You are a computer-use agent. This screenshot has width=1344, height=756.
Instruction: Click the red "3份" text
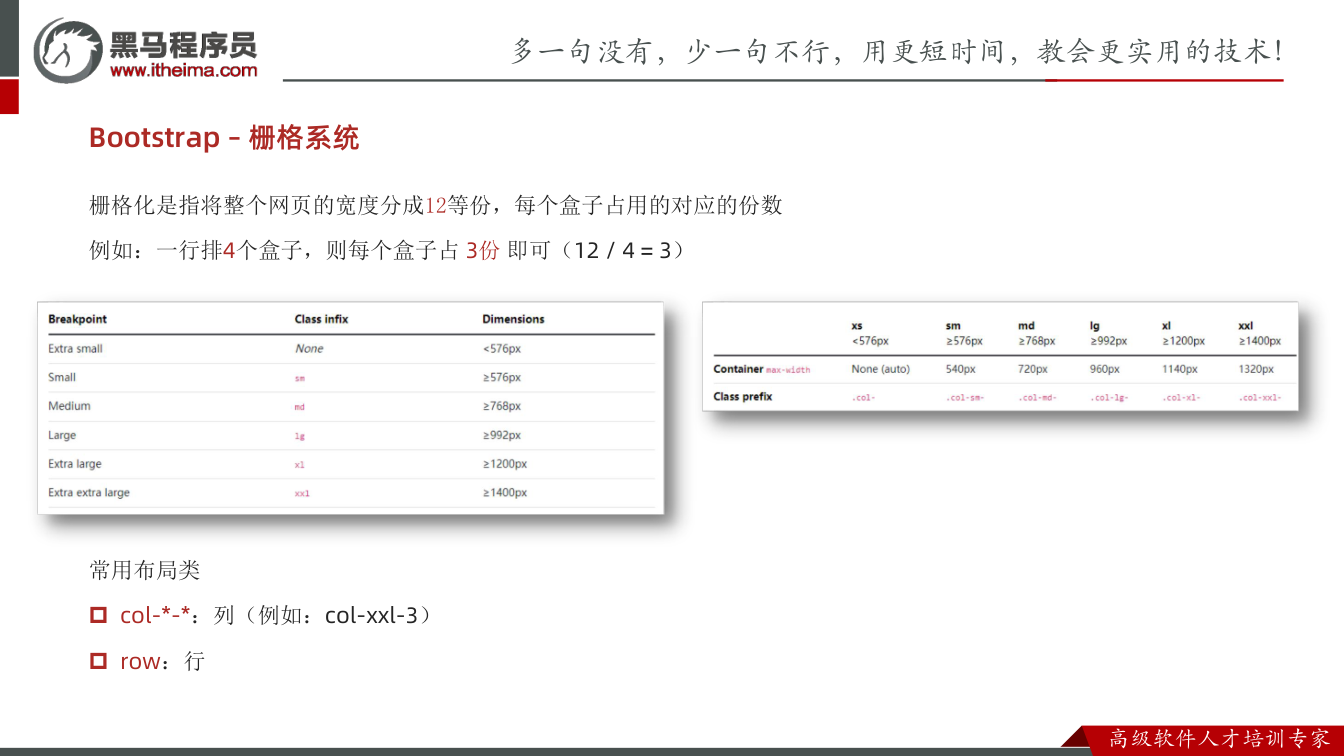[x=482, y=250]
